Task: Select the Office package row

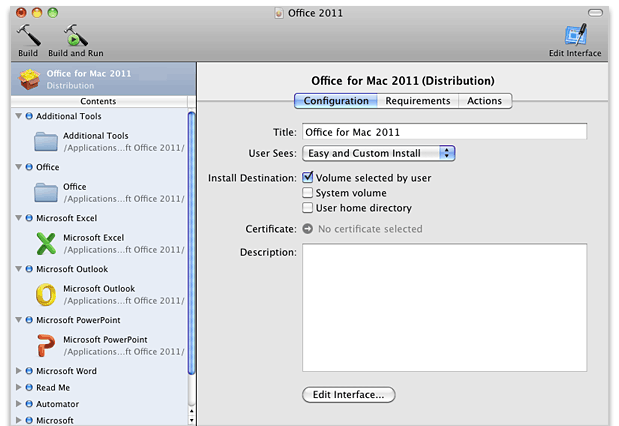Action: tap(99, 193)
